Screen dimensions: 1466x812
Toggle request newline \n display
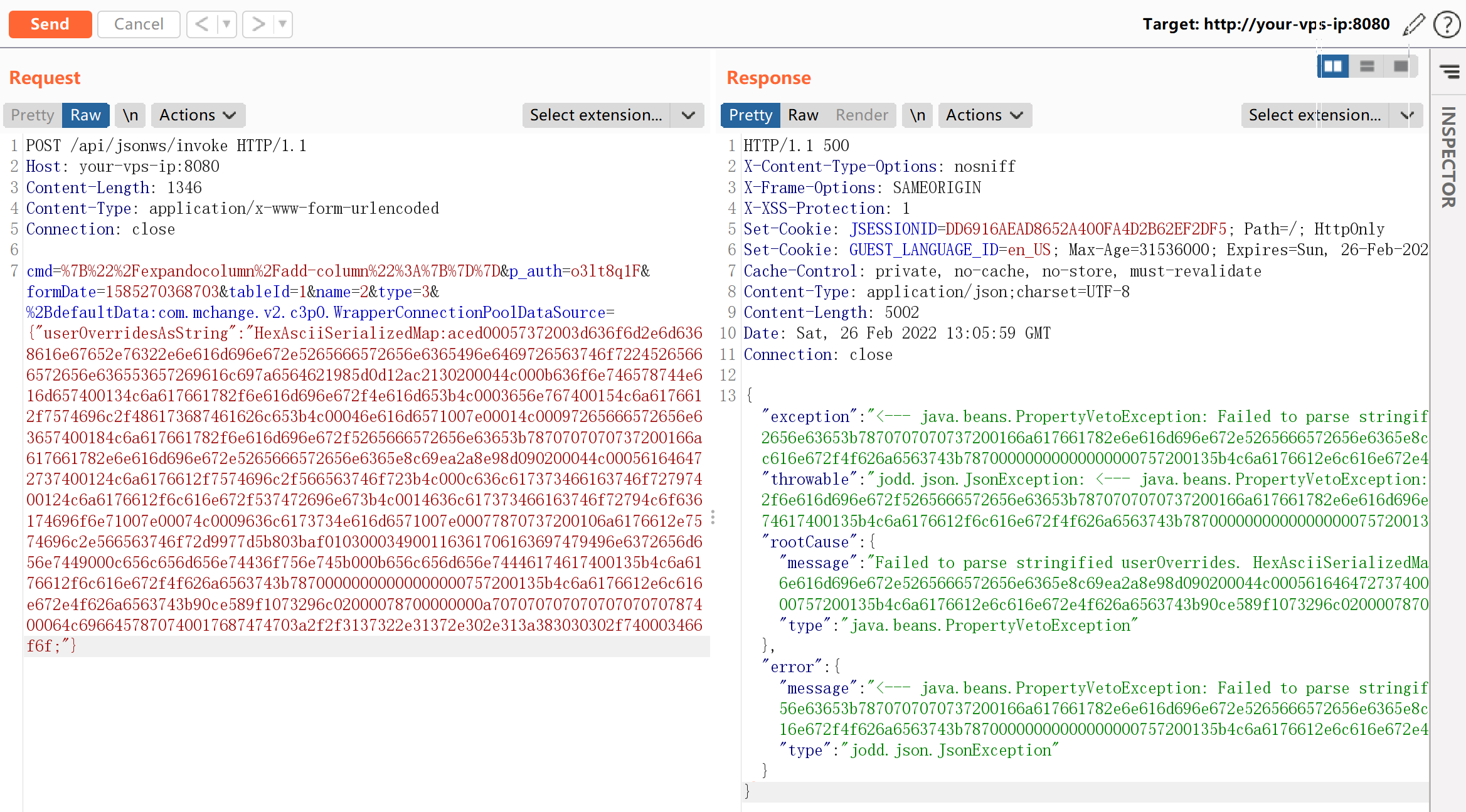click(130, 115)
